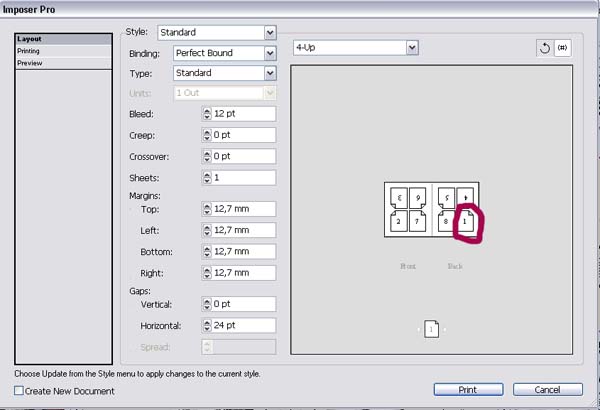The width and height of the screenshot is (600, 410).
Task: Click the Top margin 12,7 mm field
Action: pyautogui.click(x=244, y=209)
